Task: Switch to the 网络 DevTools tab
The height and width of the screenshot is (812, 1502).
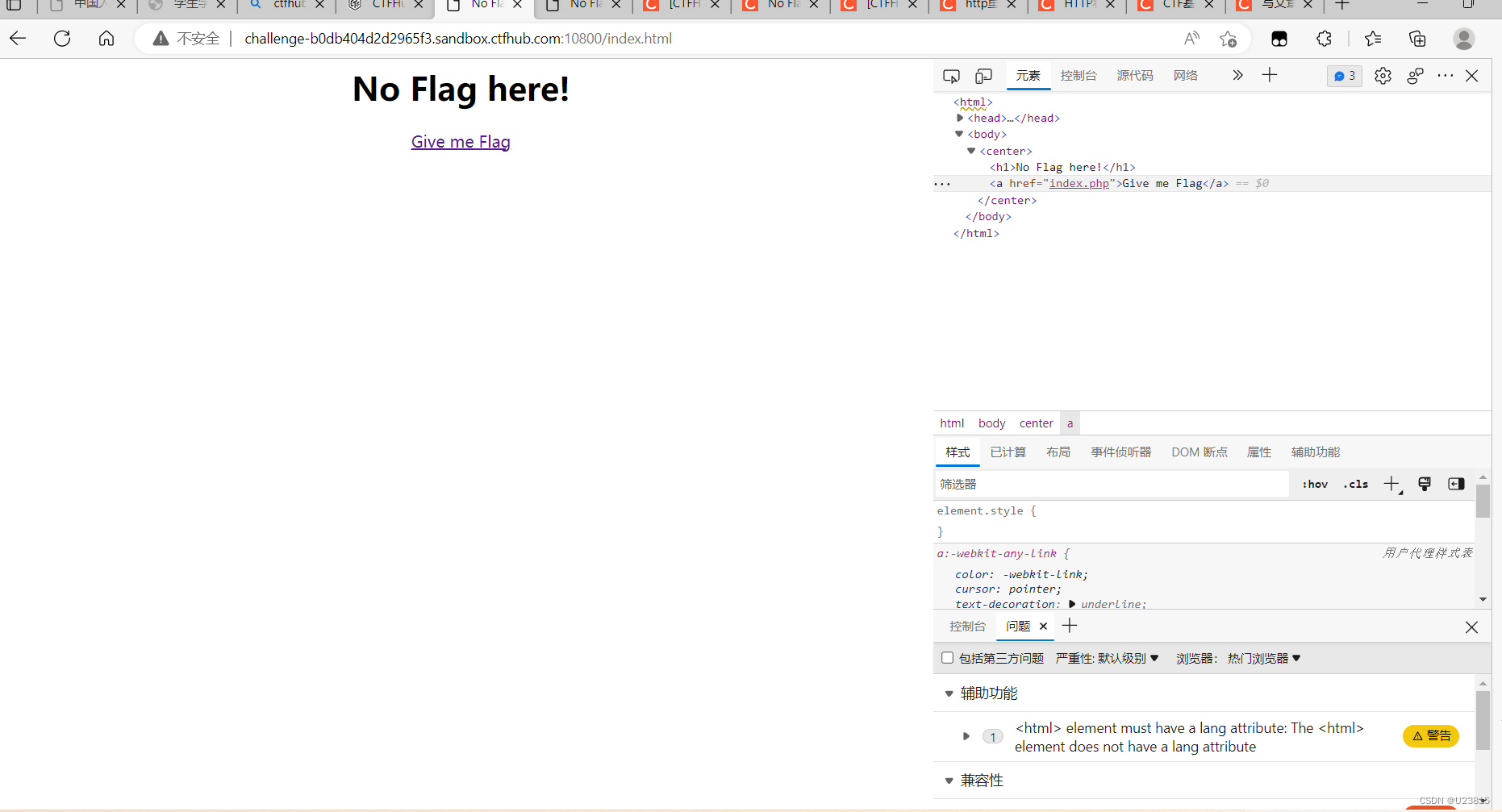Action: 1186,76
